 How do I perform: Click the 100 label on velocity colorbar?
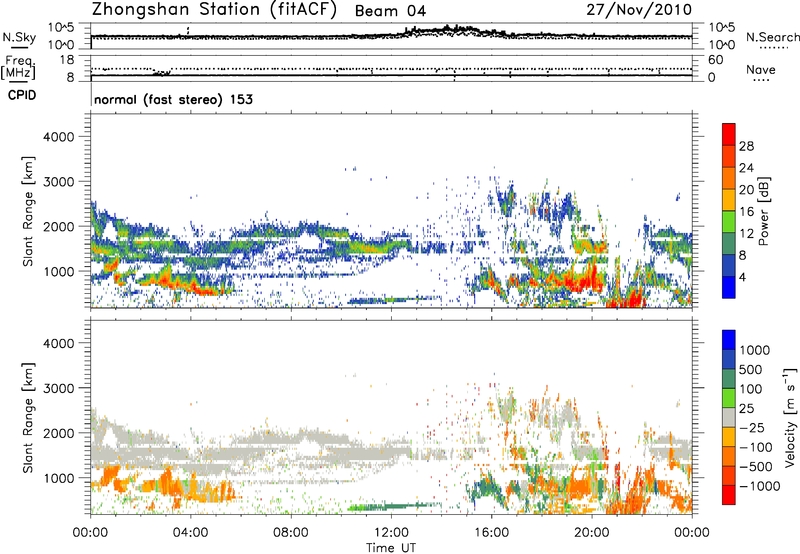[x=751, y=389]
